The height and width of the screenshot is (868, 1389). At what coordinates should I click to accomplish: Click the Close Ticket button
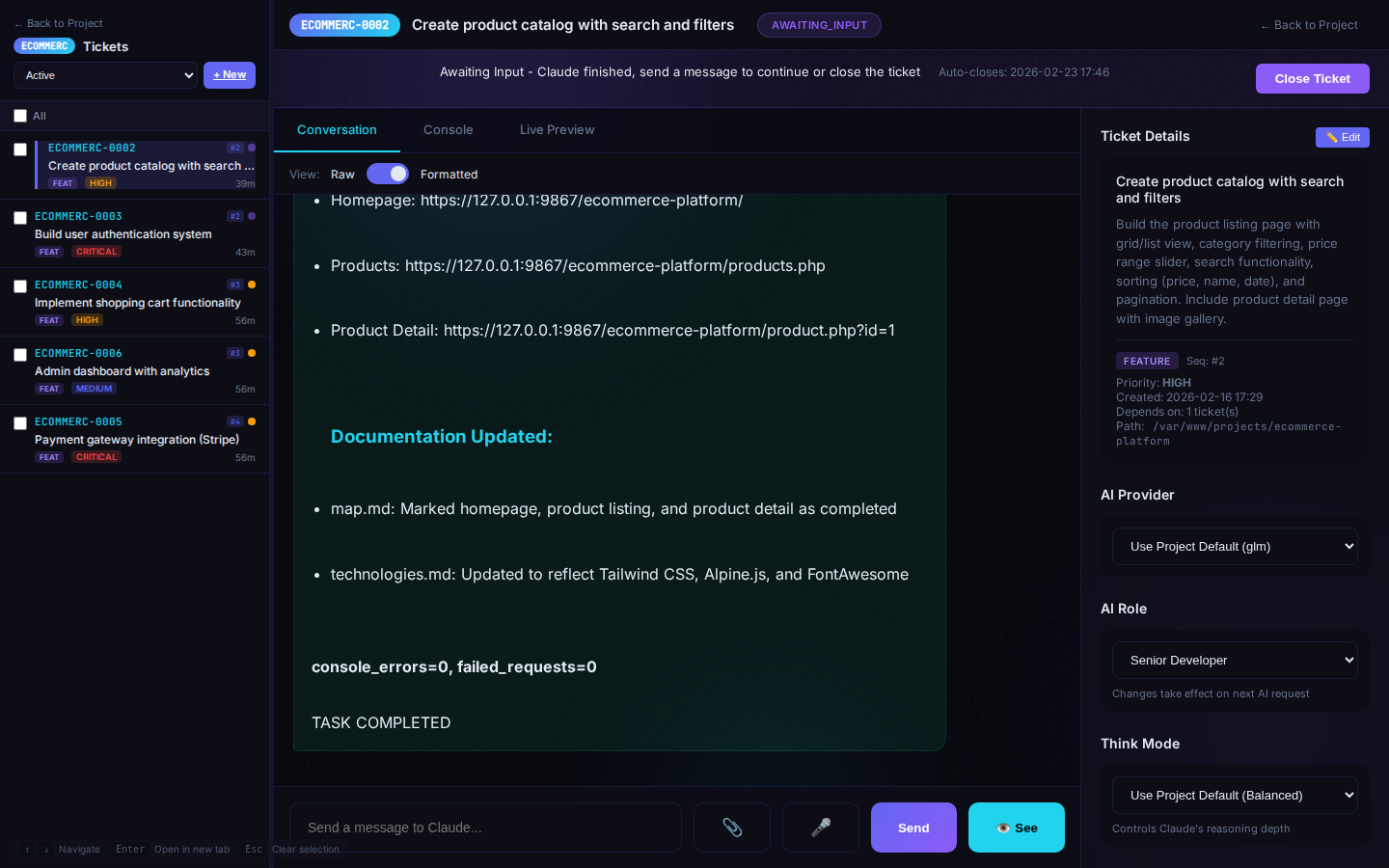click(x=1312, y=78)
